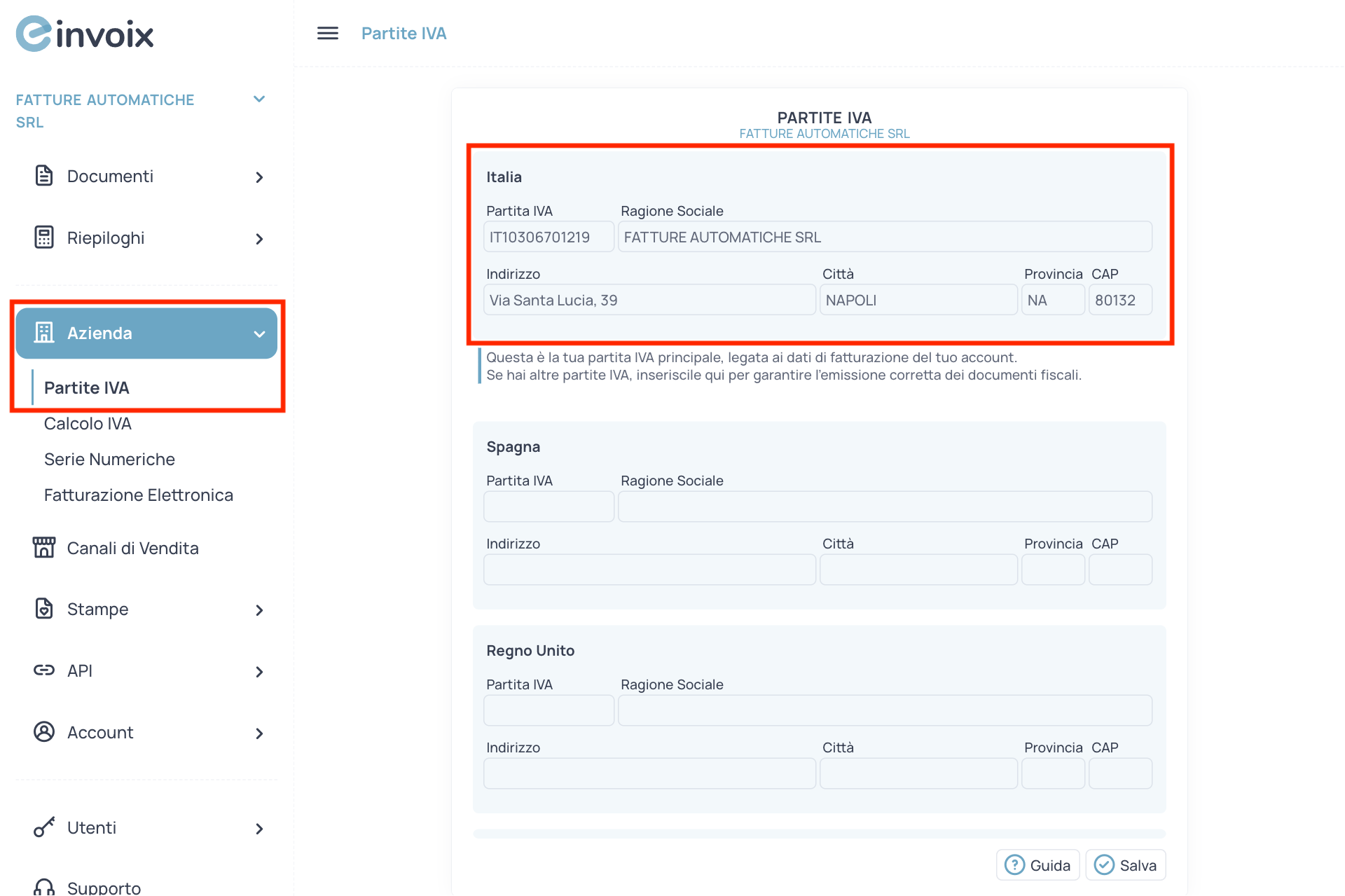Expand the Documenti submenu chevron
The image size is (1345, 896).
coord(259,177)
